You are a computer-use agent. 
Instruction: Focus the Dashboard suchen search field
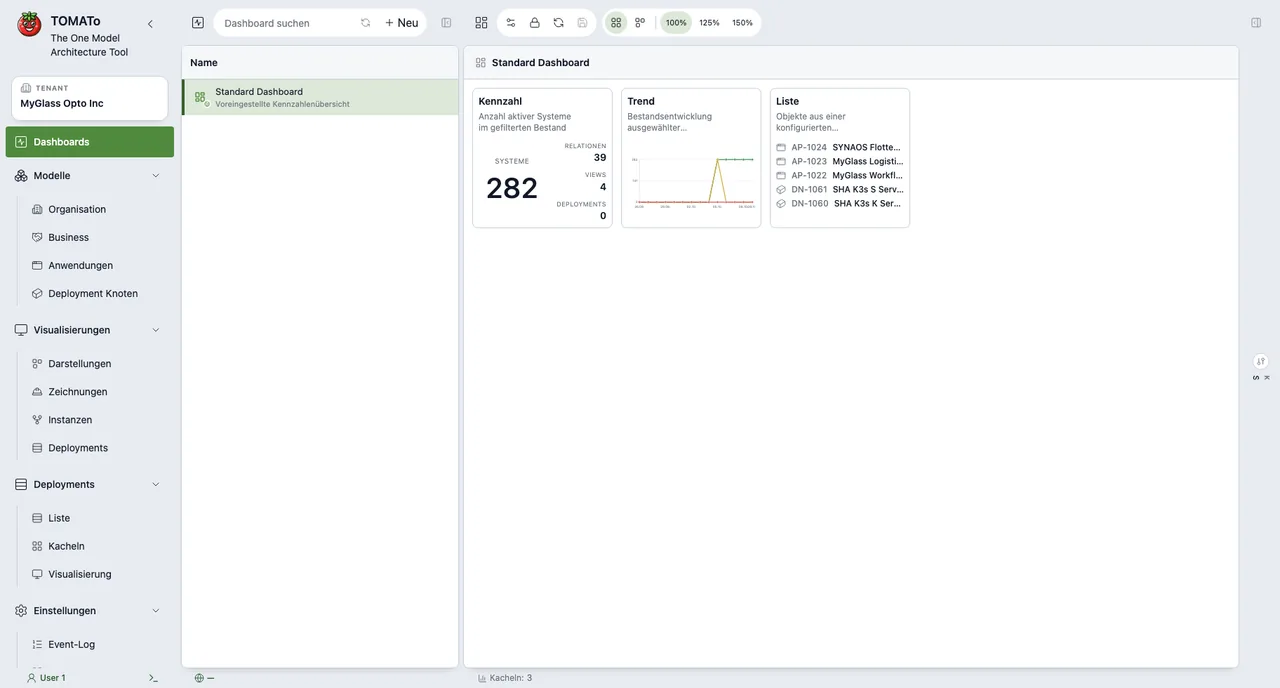tap(287, 22)
